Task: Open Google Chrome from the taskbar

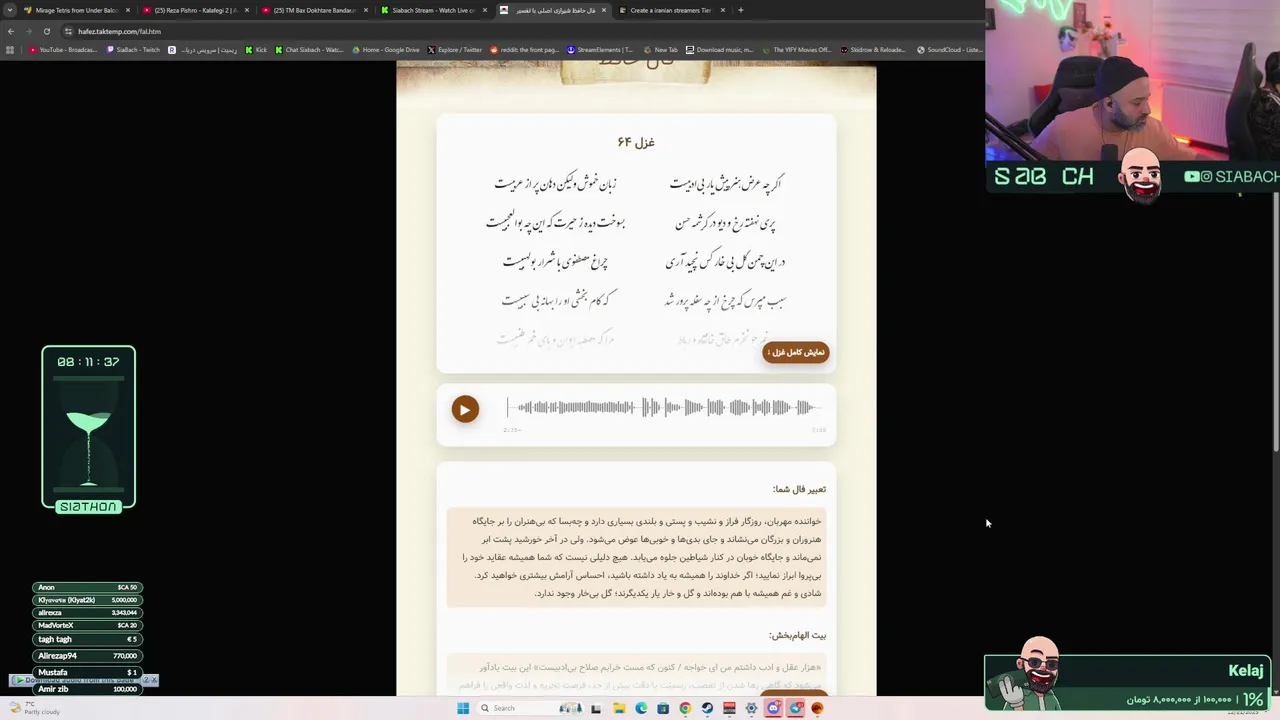Action: (x=685, y=708)
